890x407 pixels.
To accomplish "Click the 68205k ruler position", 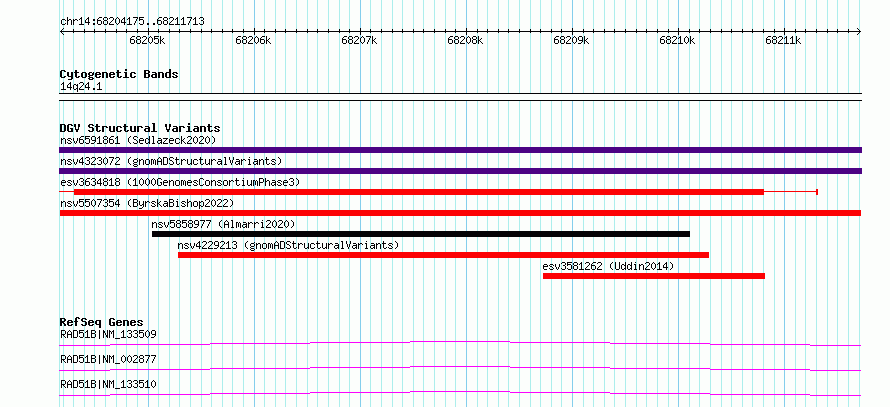I will click(x=148, y=40).
